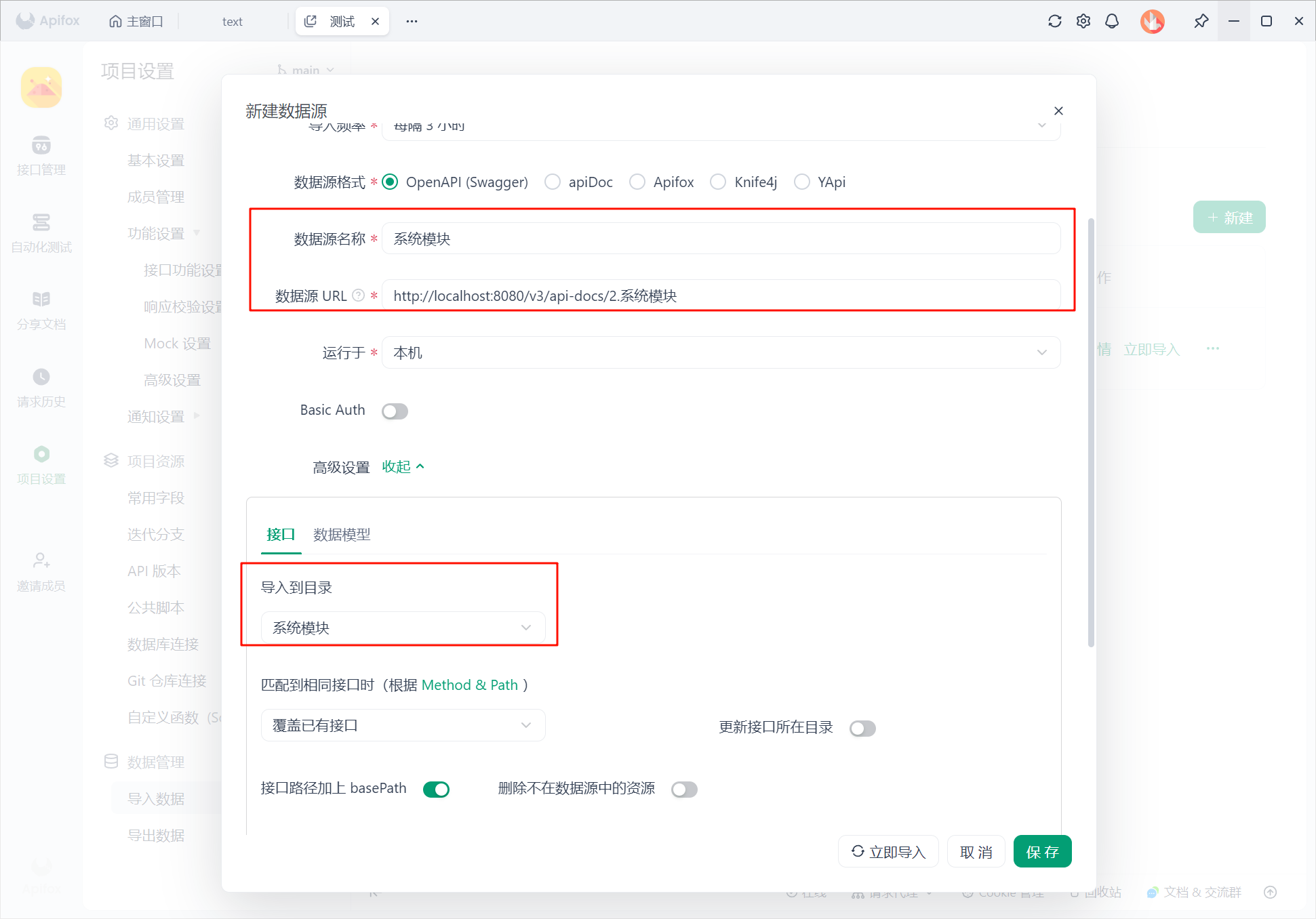Disable 接口路径加上 basePath switch
The height and width of the screenshot is (919, 1316).
tap(436, 789)
